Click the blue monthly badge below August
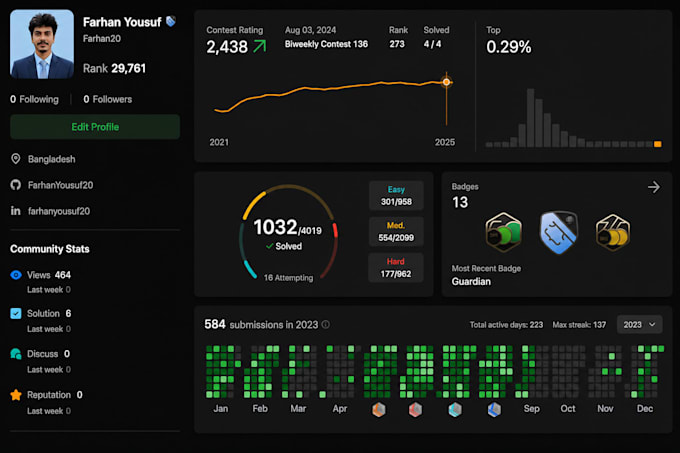Viewport: 680px width, 453px height. (x=494, y=409)
